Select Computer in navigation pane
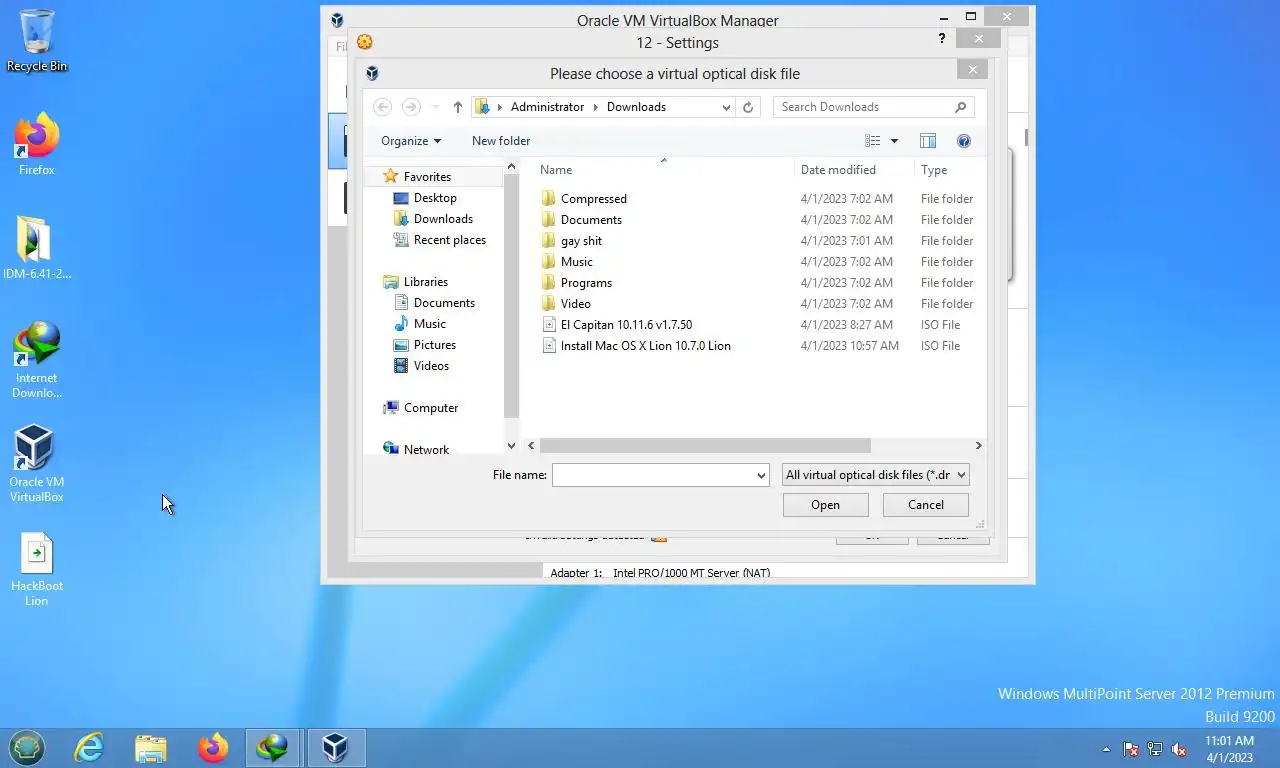Image resolution: width=1280 pixels, height=768 pixels. (x=431, y=408)
